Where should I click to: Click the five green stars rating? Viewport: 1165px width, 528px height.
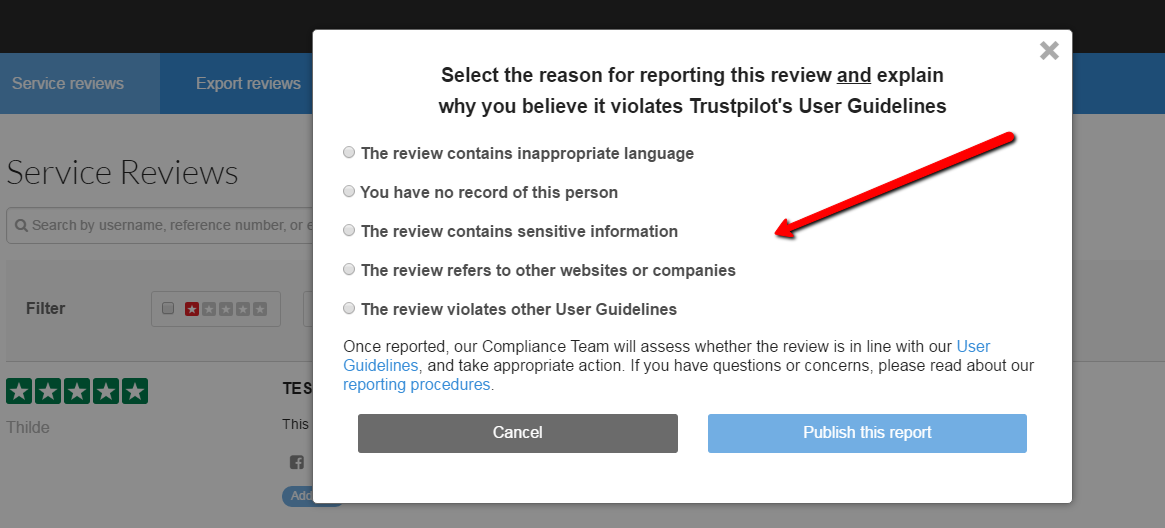coord(77,391)
